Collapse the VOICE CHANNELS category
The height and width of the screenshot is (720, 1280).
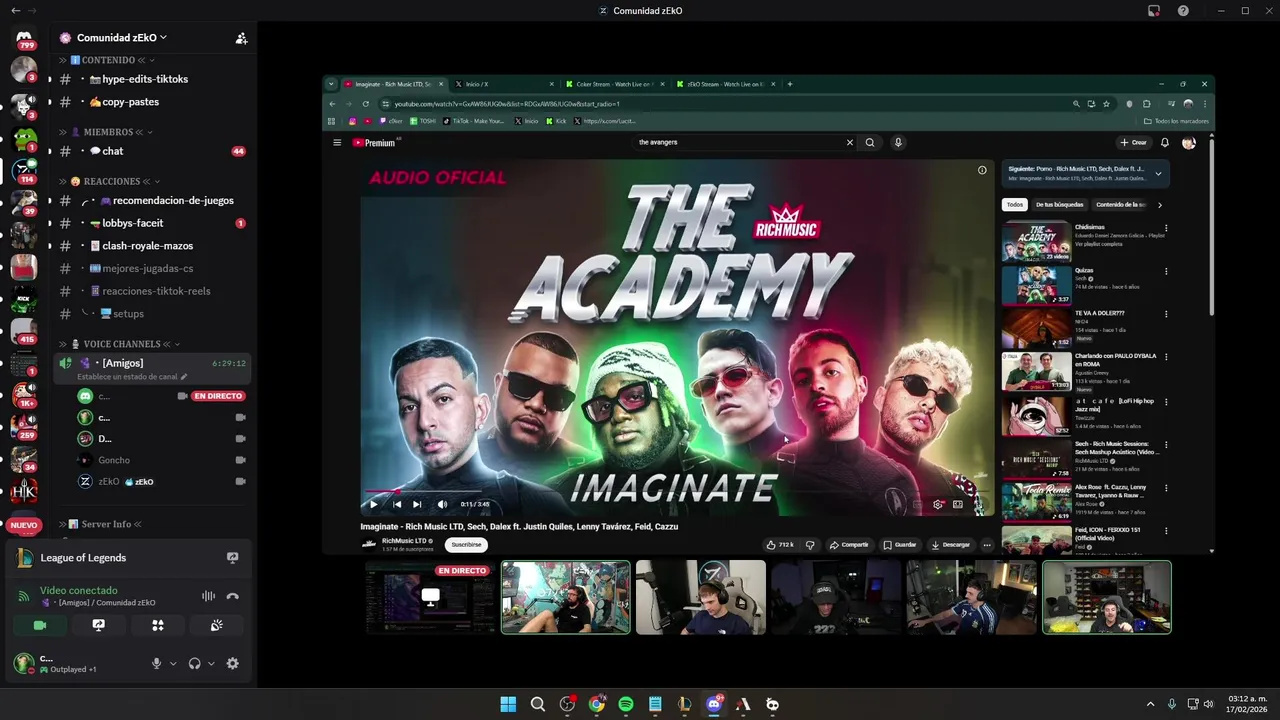pyautogui.click(x=122, y=344)
